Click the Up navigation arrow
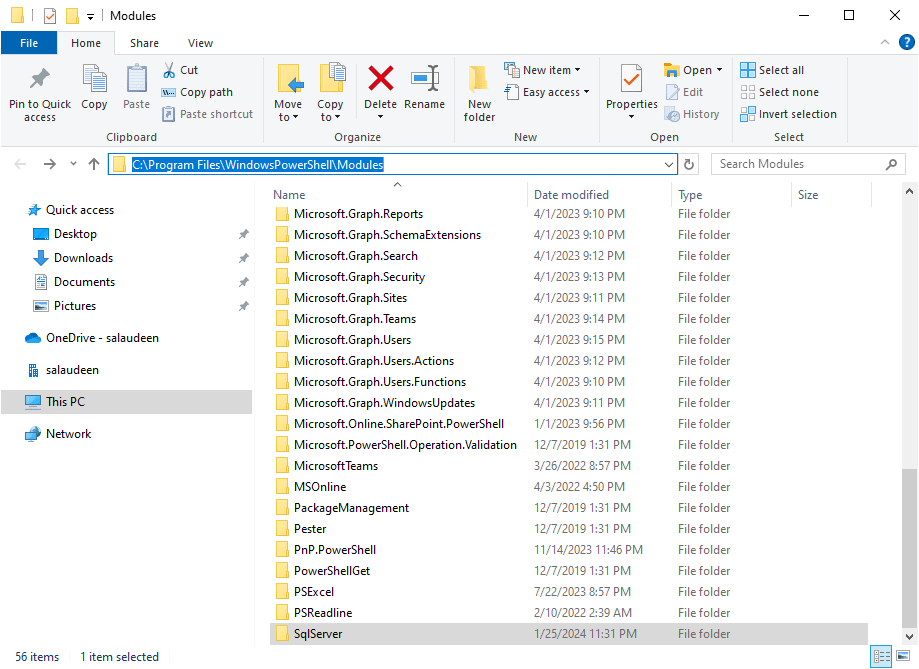 (94, 163)
